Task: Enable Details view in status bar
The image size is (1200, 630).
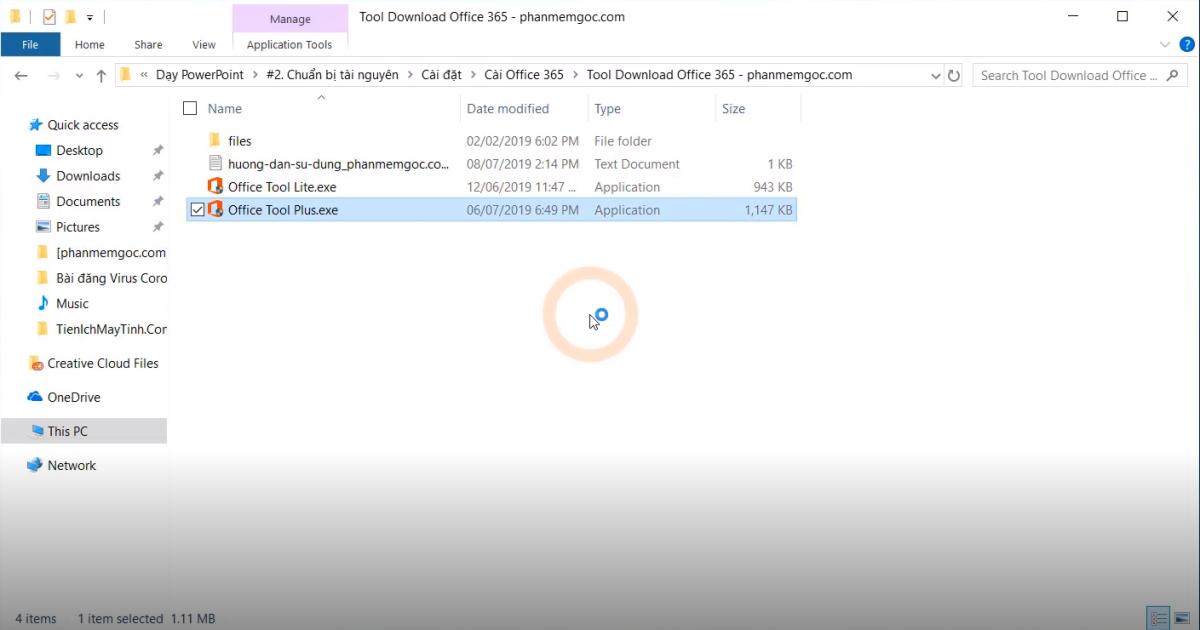Action: click(1158, 618)
